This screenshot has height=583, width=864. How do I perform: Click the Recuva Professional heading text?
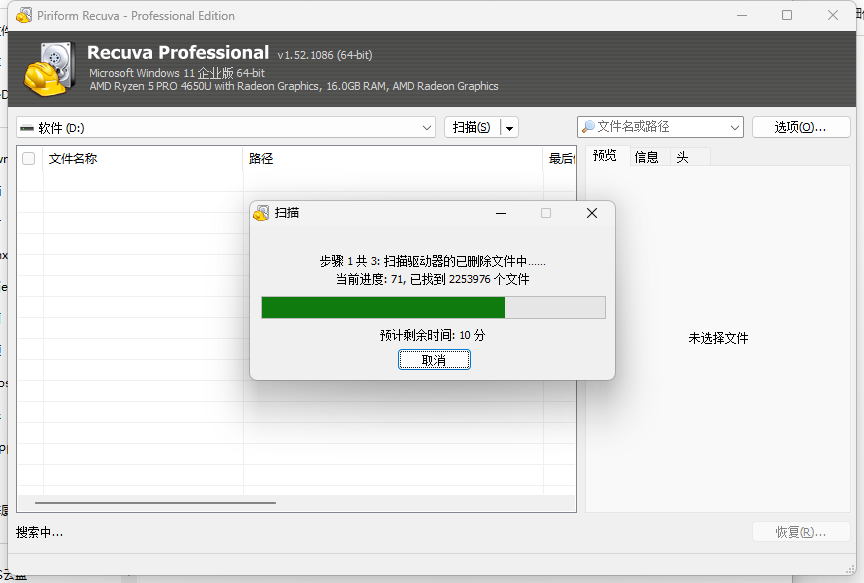pyautogui.click(x=178, y=52)
